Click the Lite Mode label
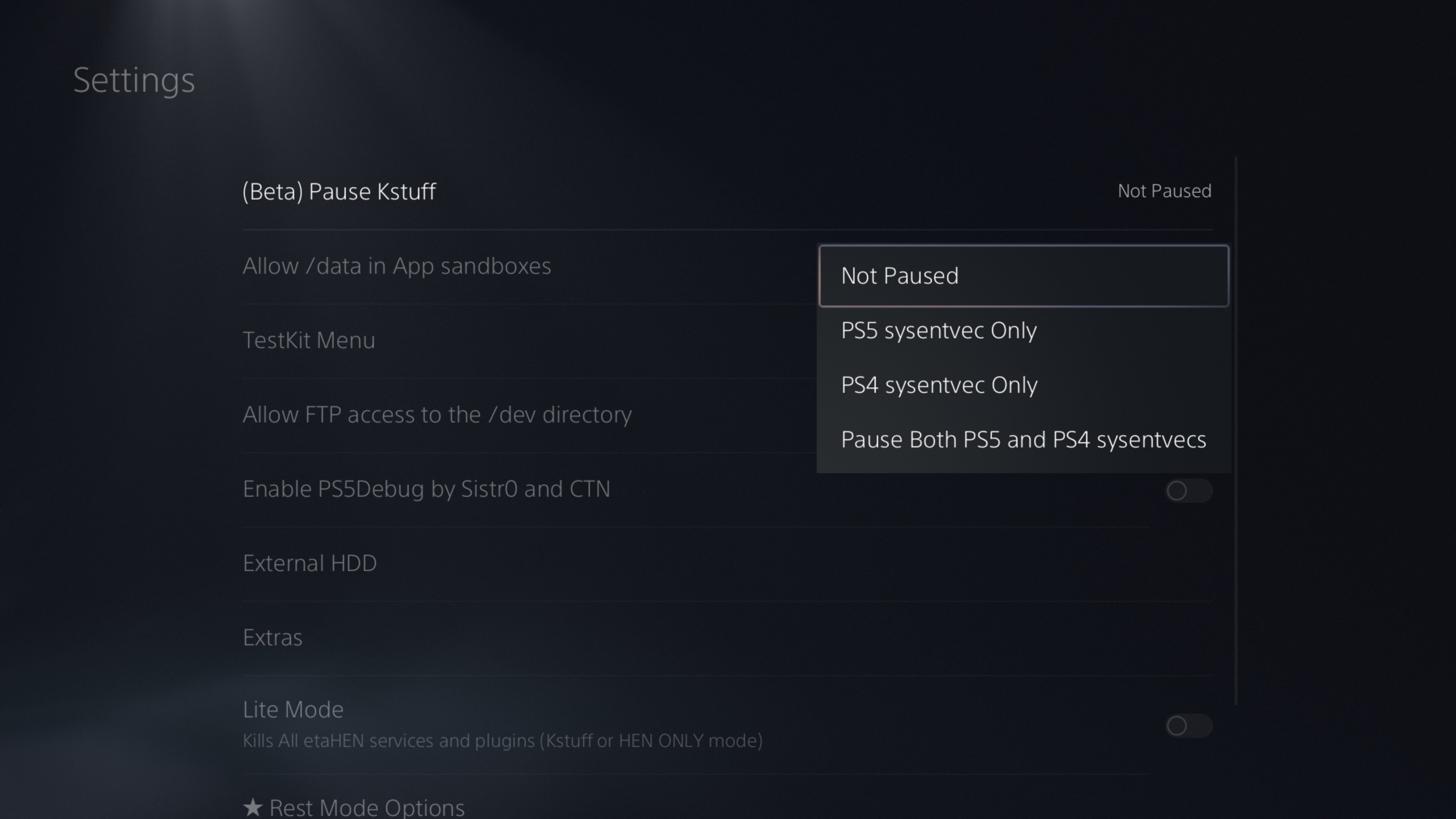Image resolution: width=1456 pixels, height=819 pixels. 293,710
